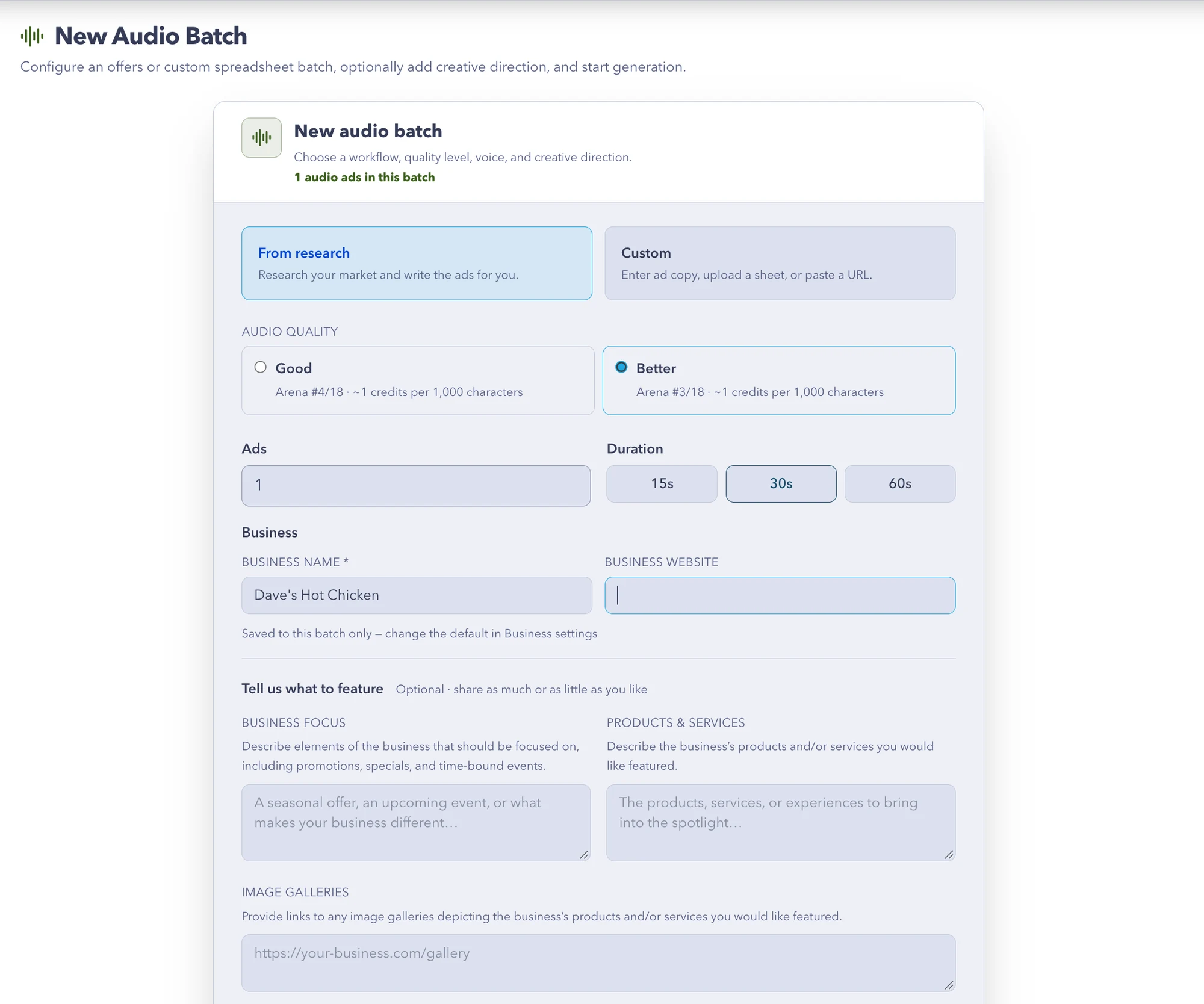The width and height of the screenshot is (1204, 1004).
Task: Click the Ads count input field
Action: pyautogui.click(x=416, y=485)
